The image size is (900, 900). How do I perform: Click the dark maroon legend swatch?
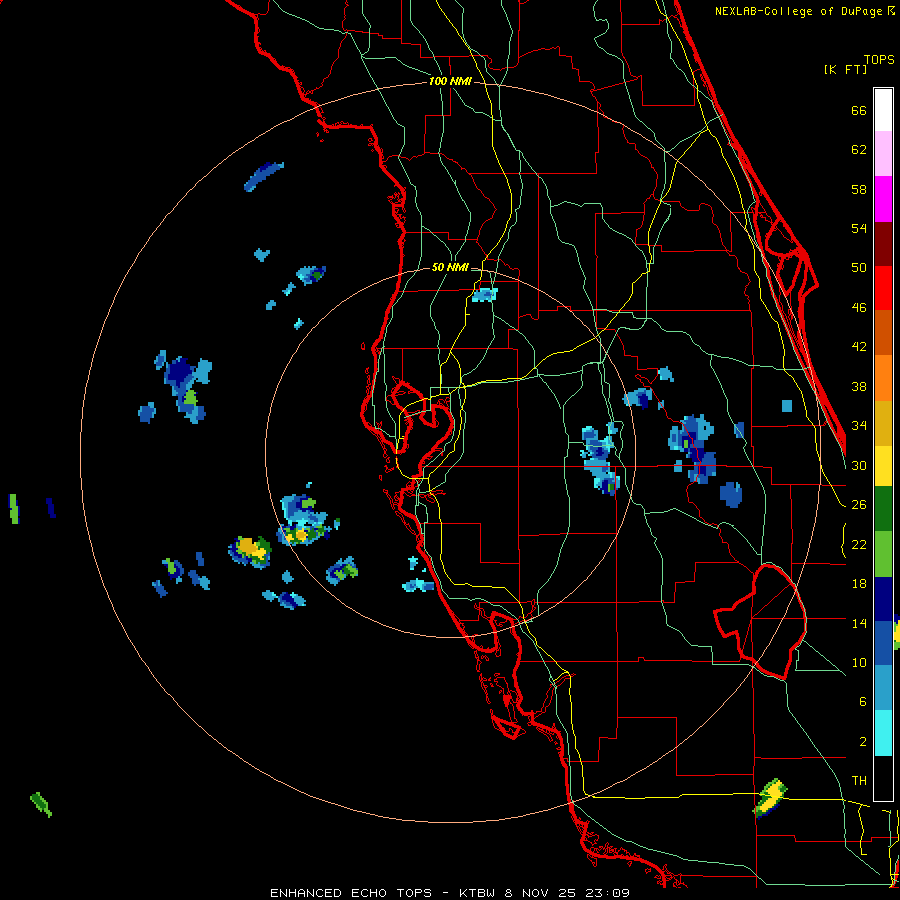883,243
